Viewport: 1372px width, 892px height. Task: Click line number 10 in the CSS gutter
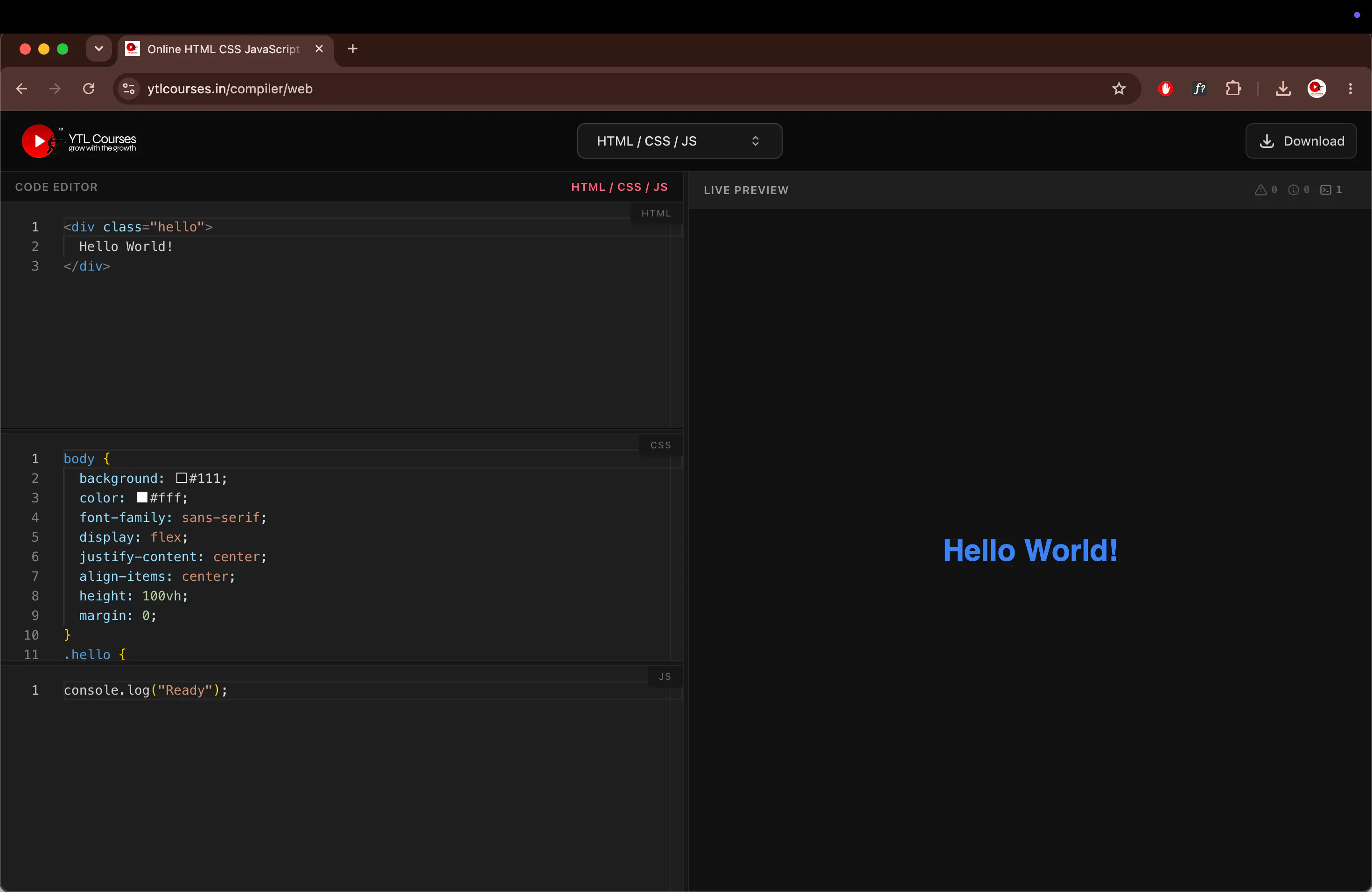click(31, 635)
